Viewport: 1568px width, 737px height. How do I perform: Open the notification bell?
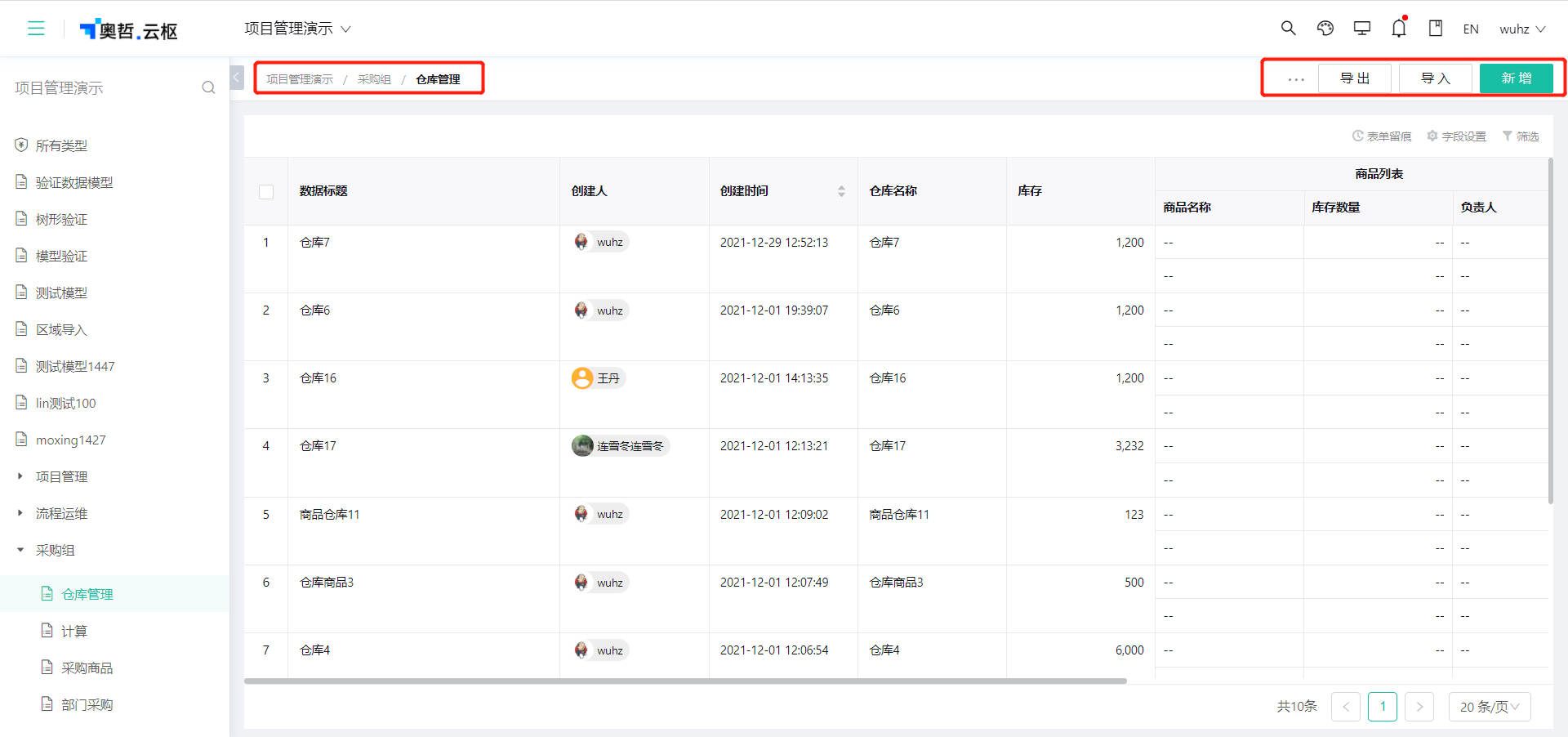[x=1399, y=29]
